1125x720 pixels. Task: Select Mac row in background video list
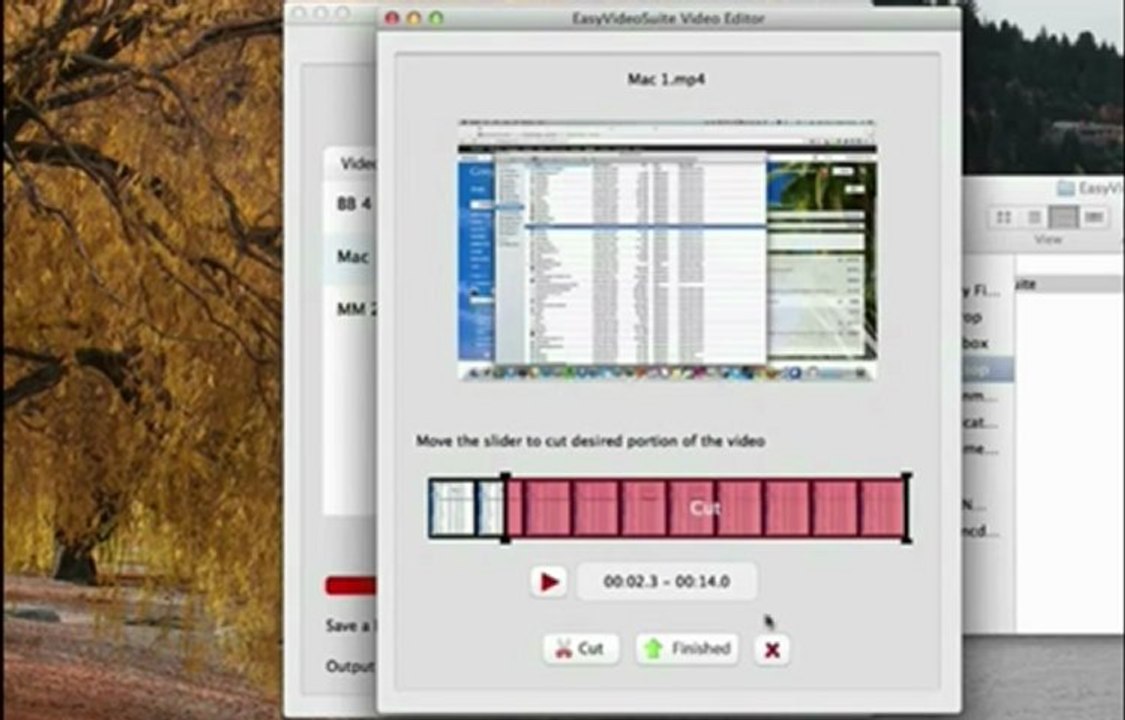[x=352, y=256]
